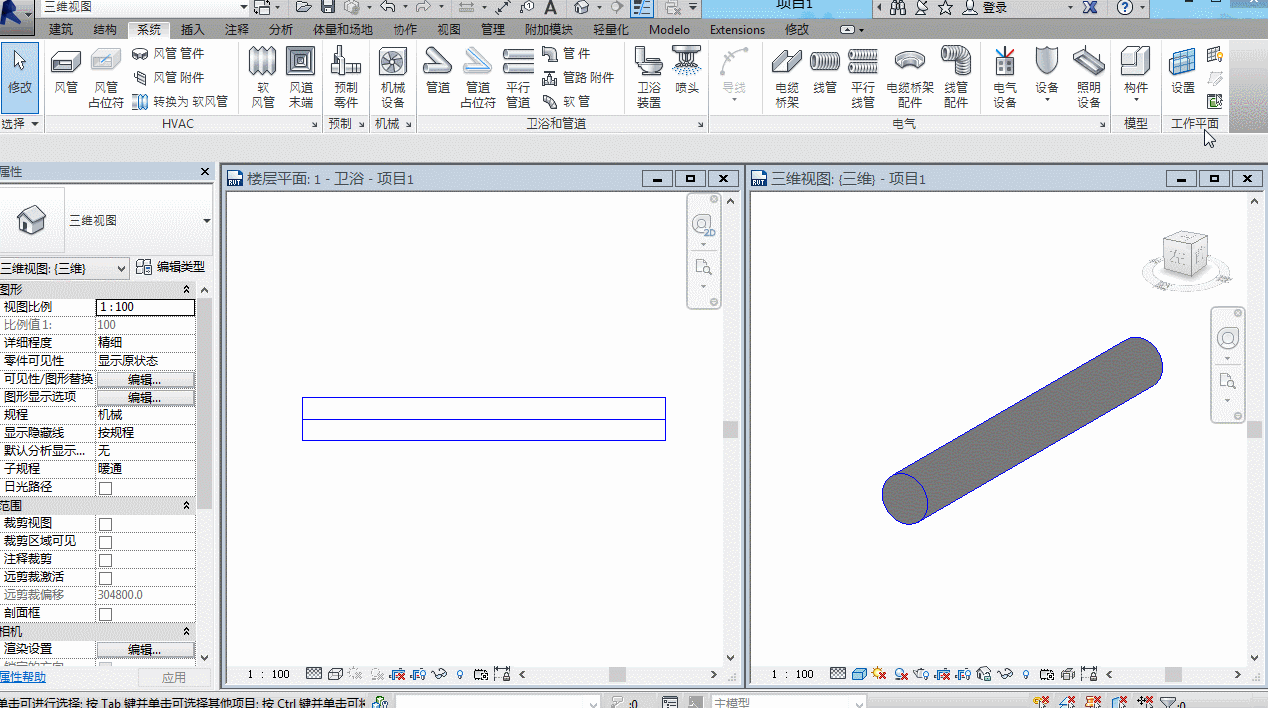
Task: Click the 视图比例 1:100 value field
Action: [145, 307]
